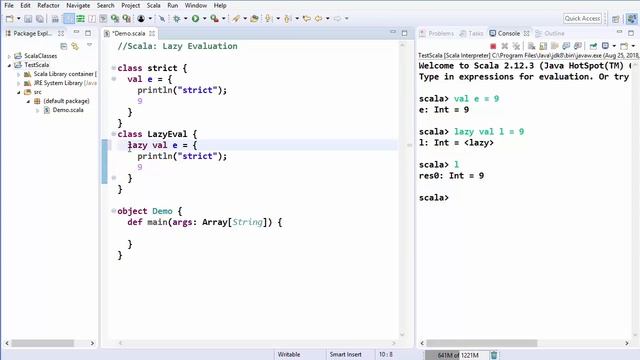Image resolution: width=640 pixels, height=360 pixels.
Task: Switch to the Tasks tab
Action: coord(471,33)
